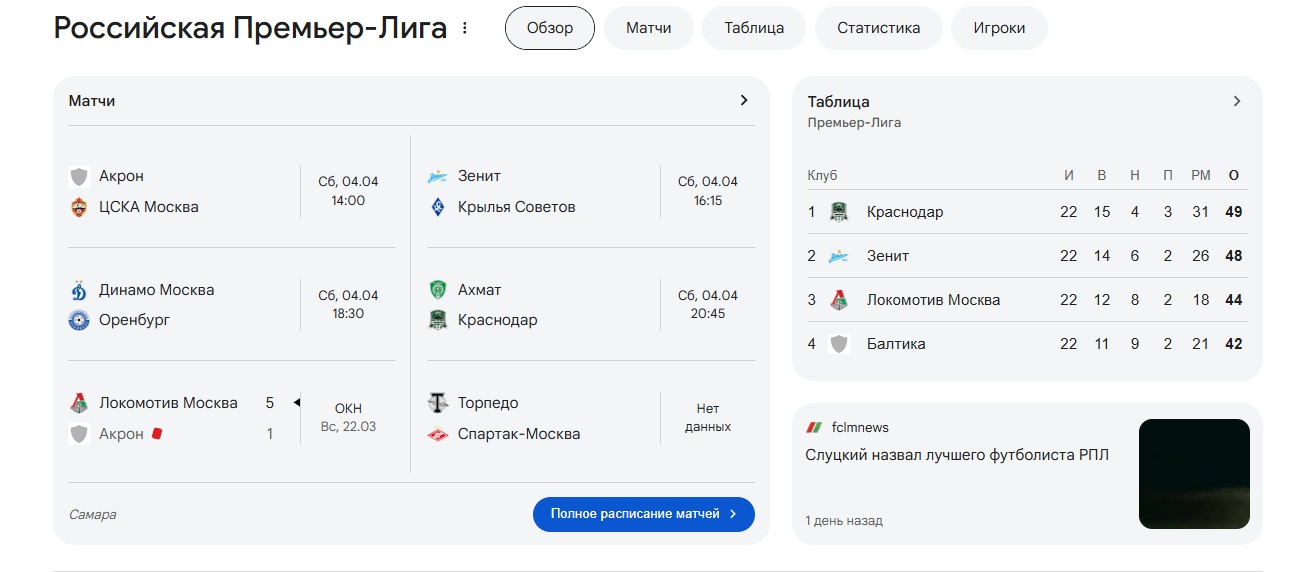Expand the Таблица section with the chevron
This screenshot has width=1300, height=572.
click(1237, 101)
